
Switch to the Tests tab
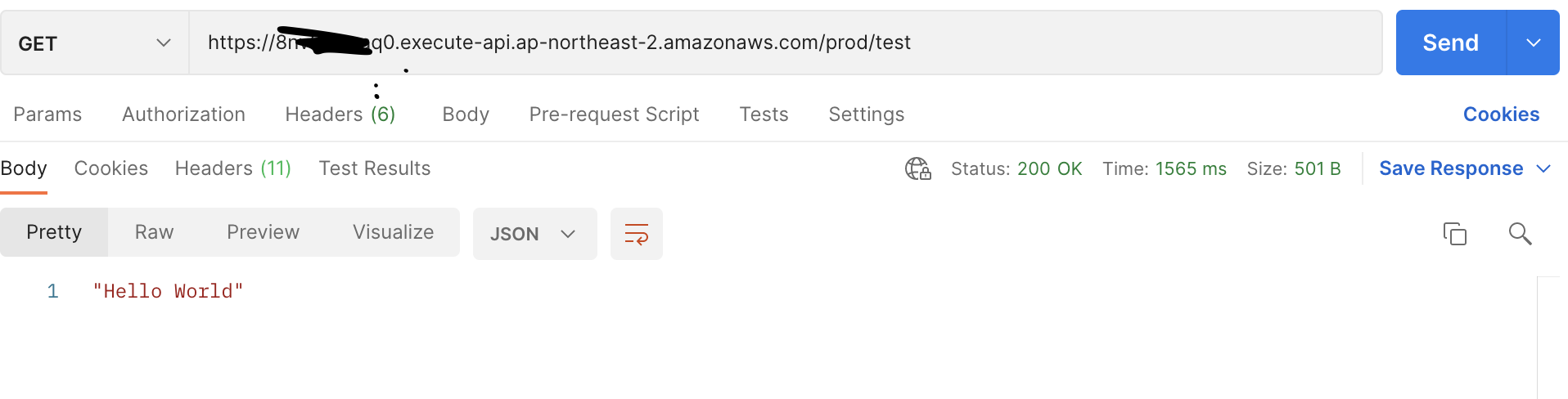click(764, 114)
